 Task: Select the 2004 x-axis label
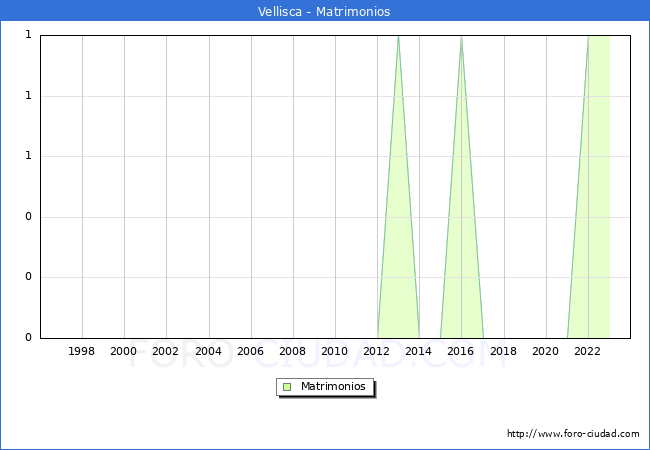coord(208,351)
